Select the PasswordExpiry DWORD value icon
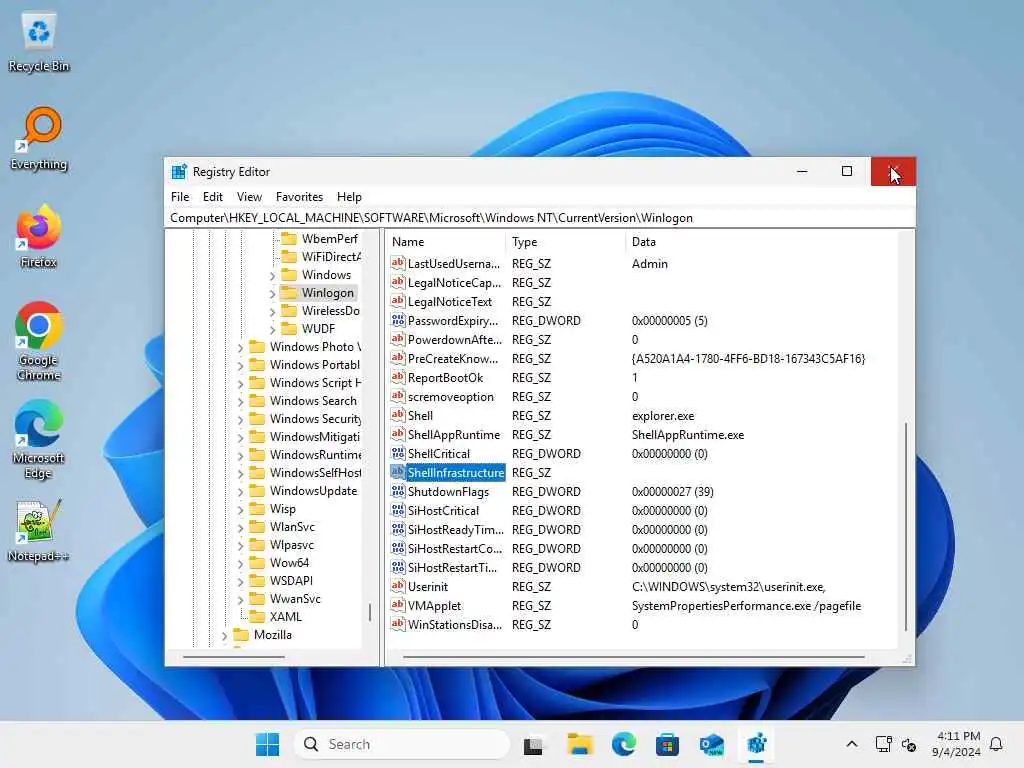This screenshot has height=768, width=1024. tap(398, 320)
